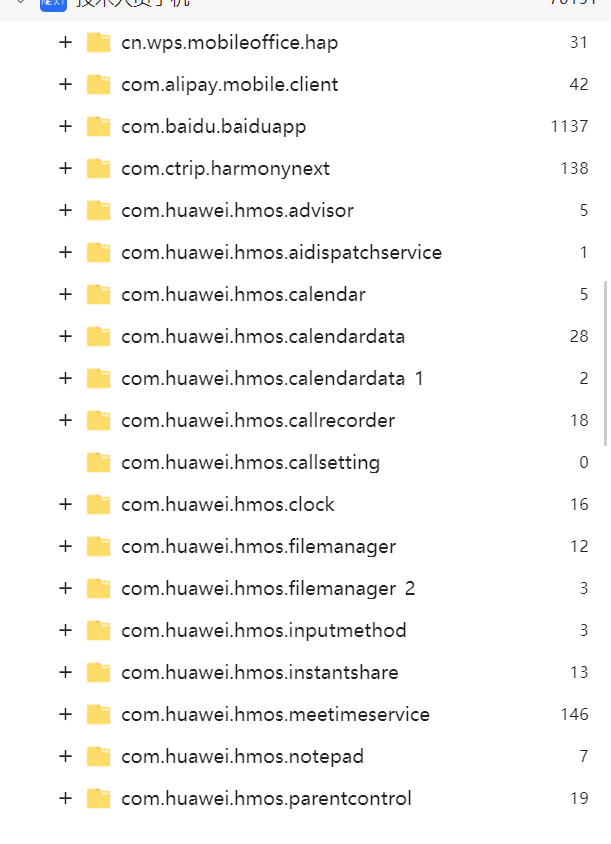Expand com.huawei.hmos.calendardata plus sign
Image resolution: width=611 pixels, height=844 pixels.
[65, 336]
